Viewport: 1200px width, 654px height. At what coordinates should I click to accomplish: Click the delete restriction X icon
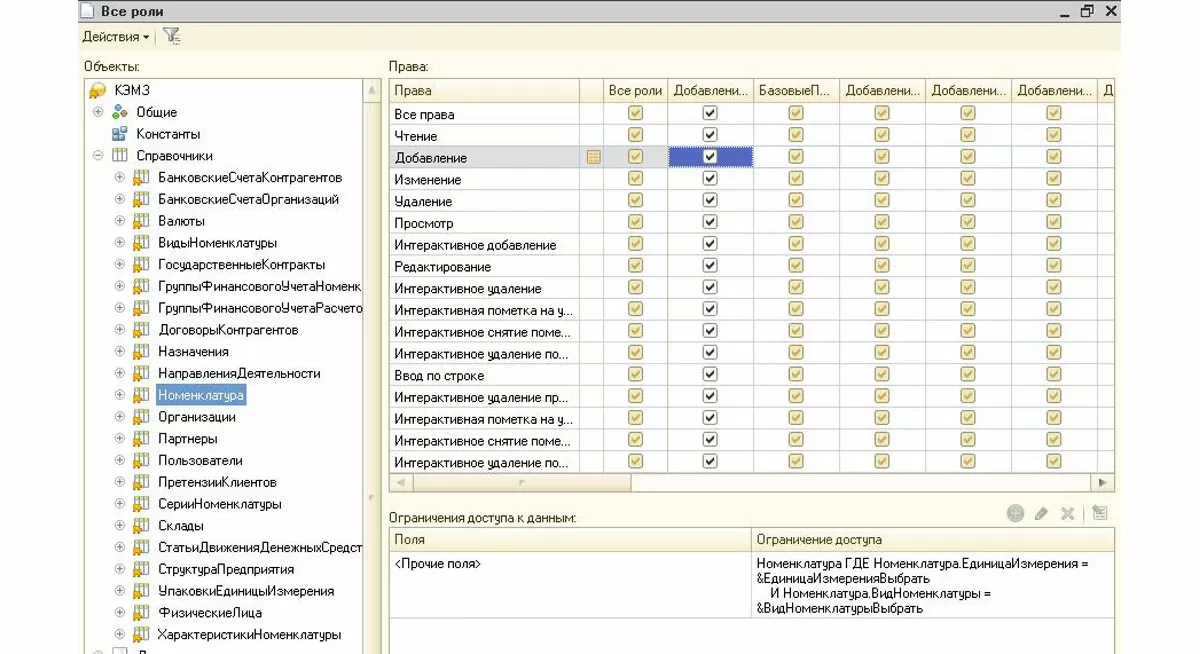click(x=1067, y=513)
